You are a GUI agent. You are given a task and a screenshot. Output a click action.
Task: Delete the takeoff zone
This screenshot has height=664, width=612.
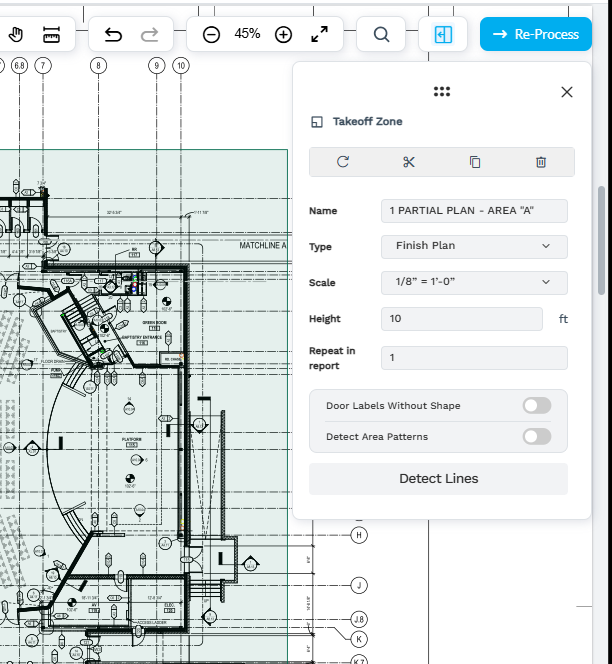(x=541, y=162)
